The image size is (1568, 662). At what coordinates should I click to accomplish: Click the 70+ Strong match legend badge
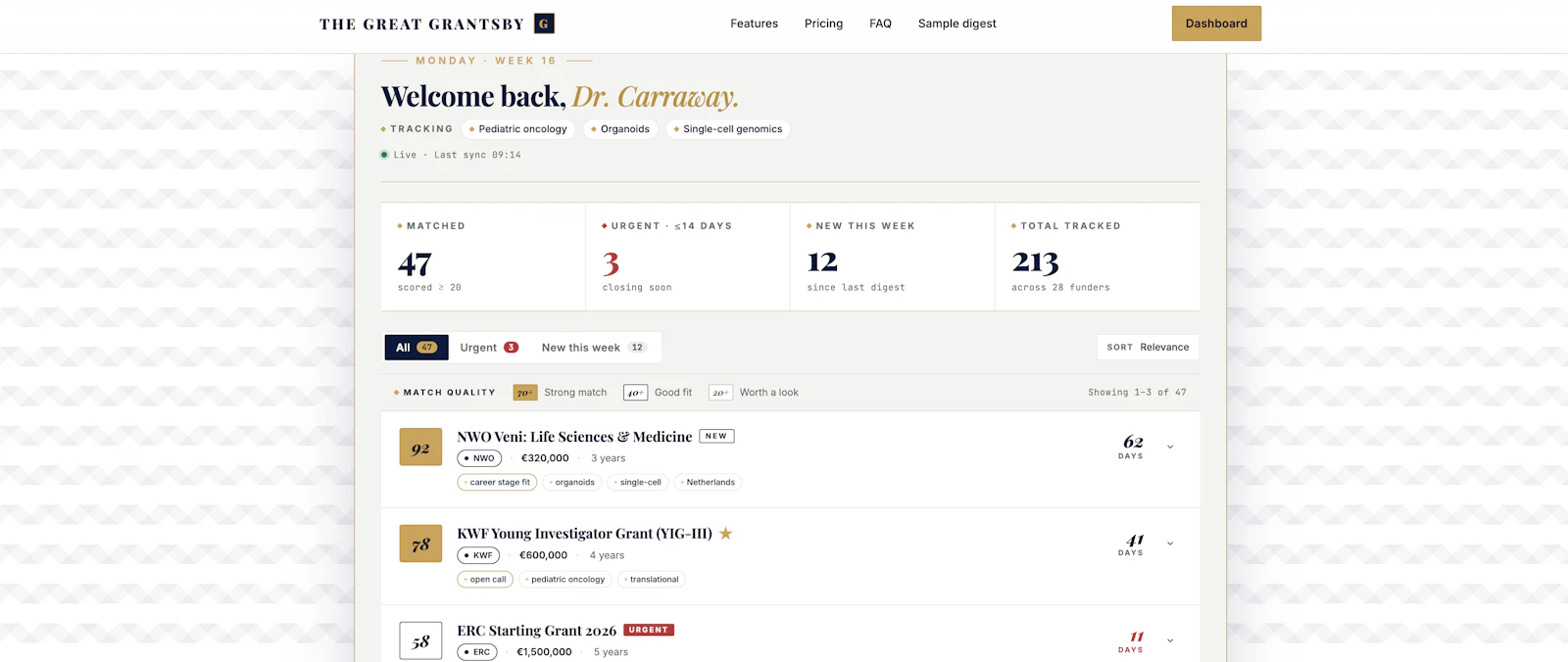(525, 393)
